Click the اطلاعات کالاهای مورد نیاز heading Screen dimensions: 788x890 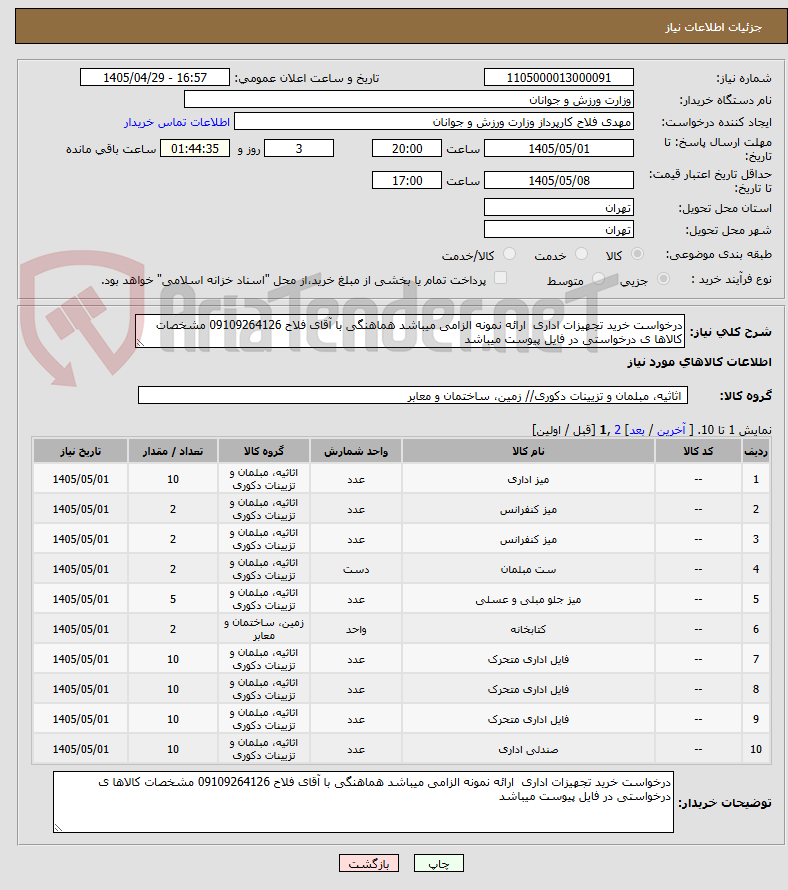pyautogui.click(x=699, y=362)
